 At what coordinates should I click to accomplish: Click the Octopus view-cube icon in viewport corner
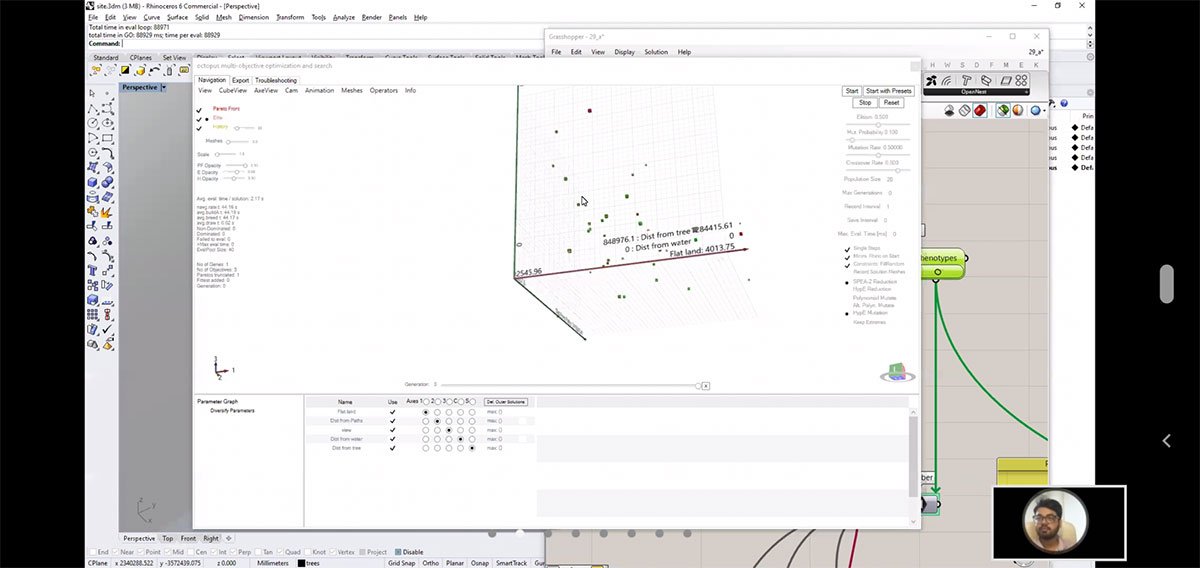pyautogui.click(x=896, y=372)
